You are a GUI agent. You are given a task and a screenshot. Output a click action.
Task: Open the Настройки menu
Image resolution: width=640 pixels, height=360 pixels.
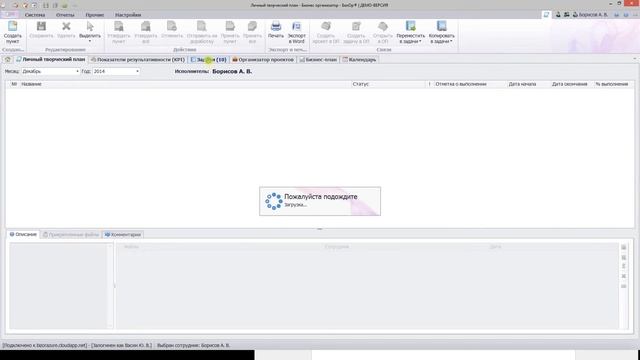(x=128, y=15)
